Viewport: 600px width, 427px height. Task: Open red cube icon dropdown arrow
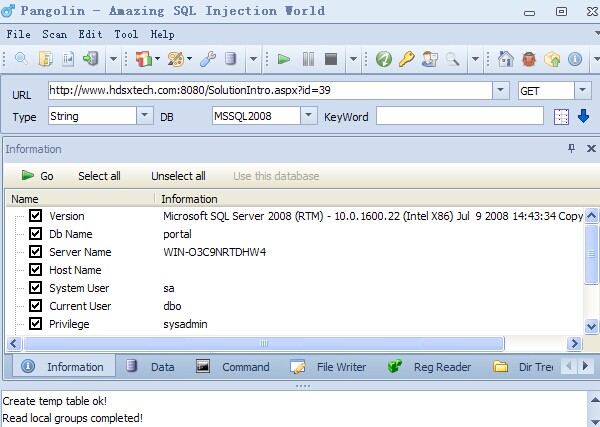click(157, 59)
